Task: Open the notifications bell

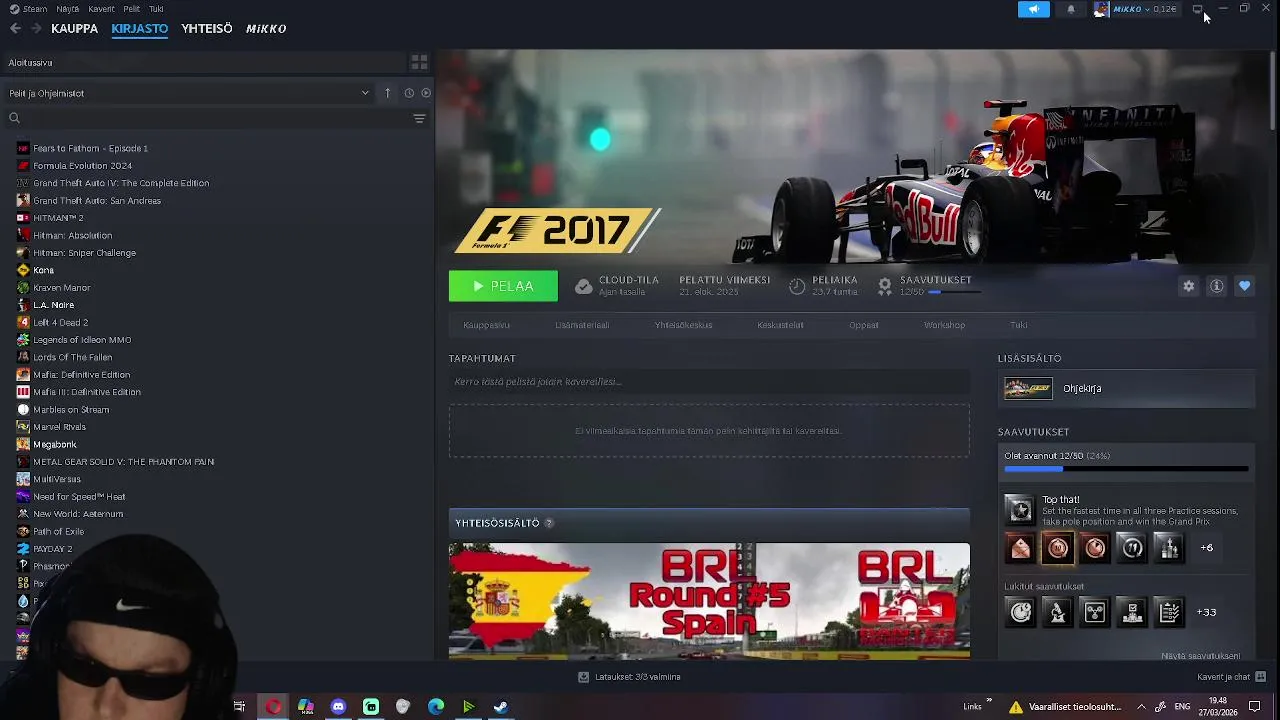Action: coord(1071,9)
